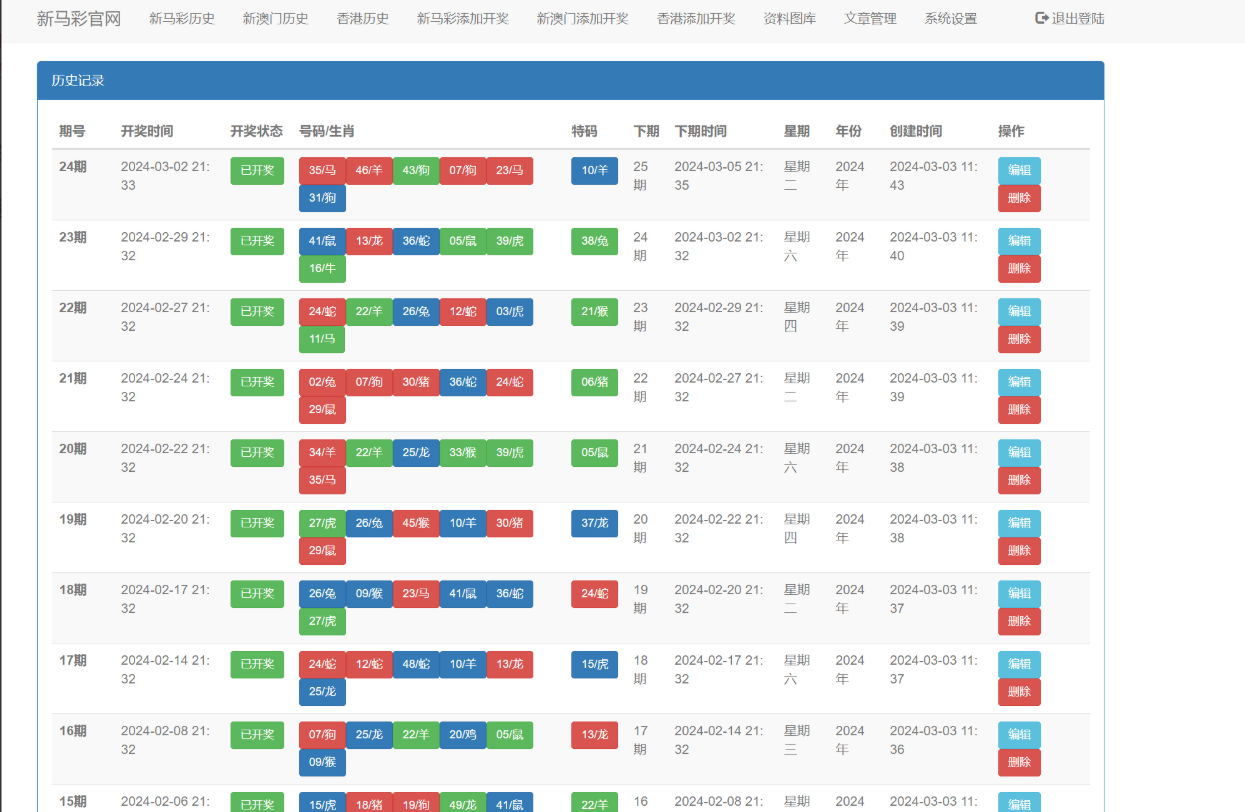Open 系统设置 menu item

pyautogui.click(x=951, y=18)
